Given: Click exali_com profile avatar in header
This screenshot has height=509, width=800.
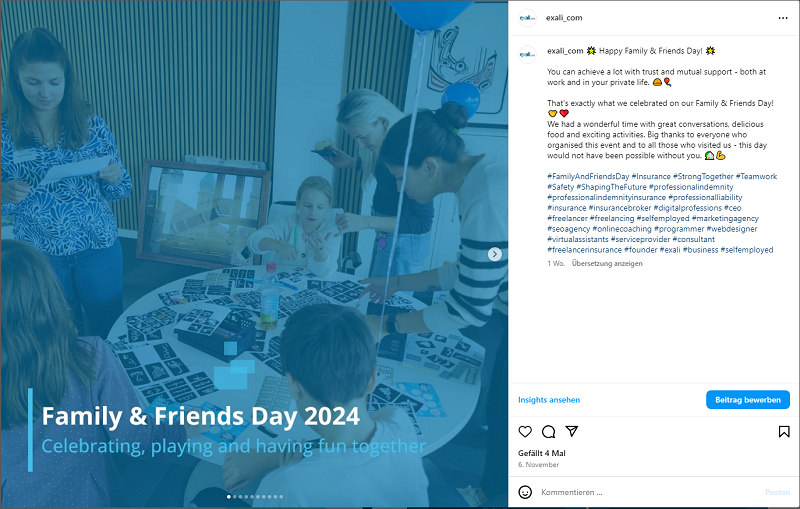Looking at the screenshot, I should [526, 18].
